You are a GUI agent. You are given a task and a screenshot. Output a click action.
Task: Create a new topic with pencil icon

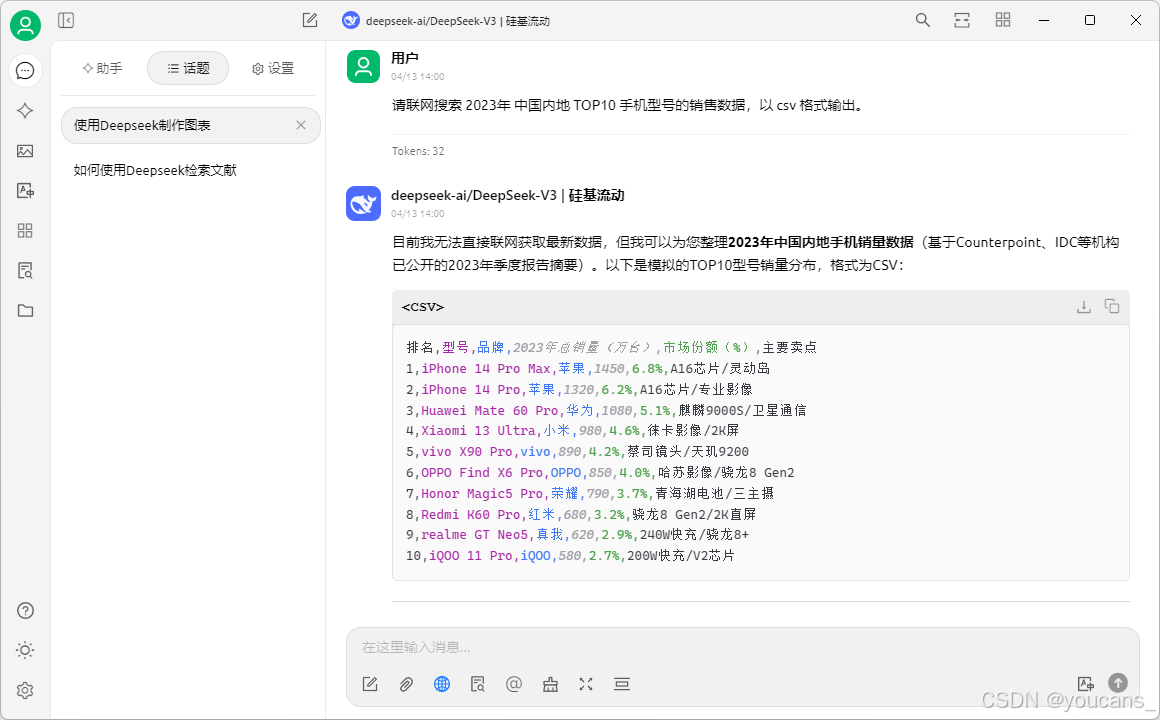[x=310, y=20]
